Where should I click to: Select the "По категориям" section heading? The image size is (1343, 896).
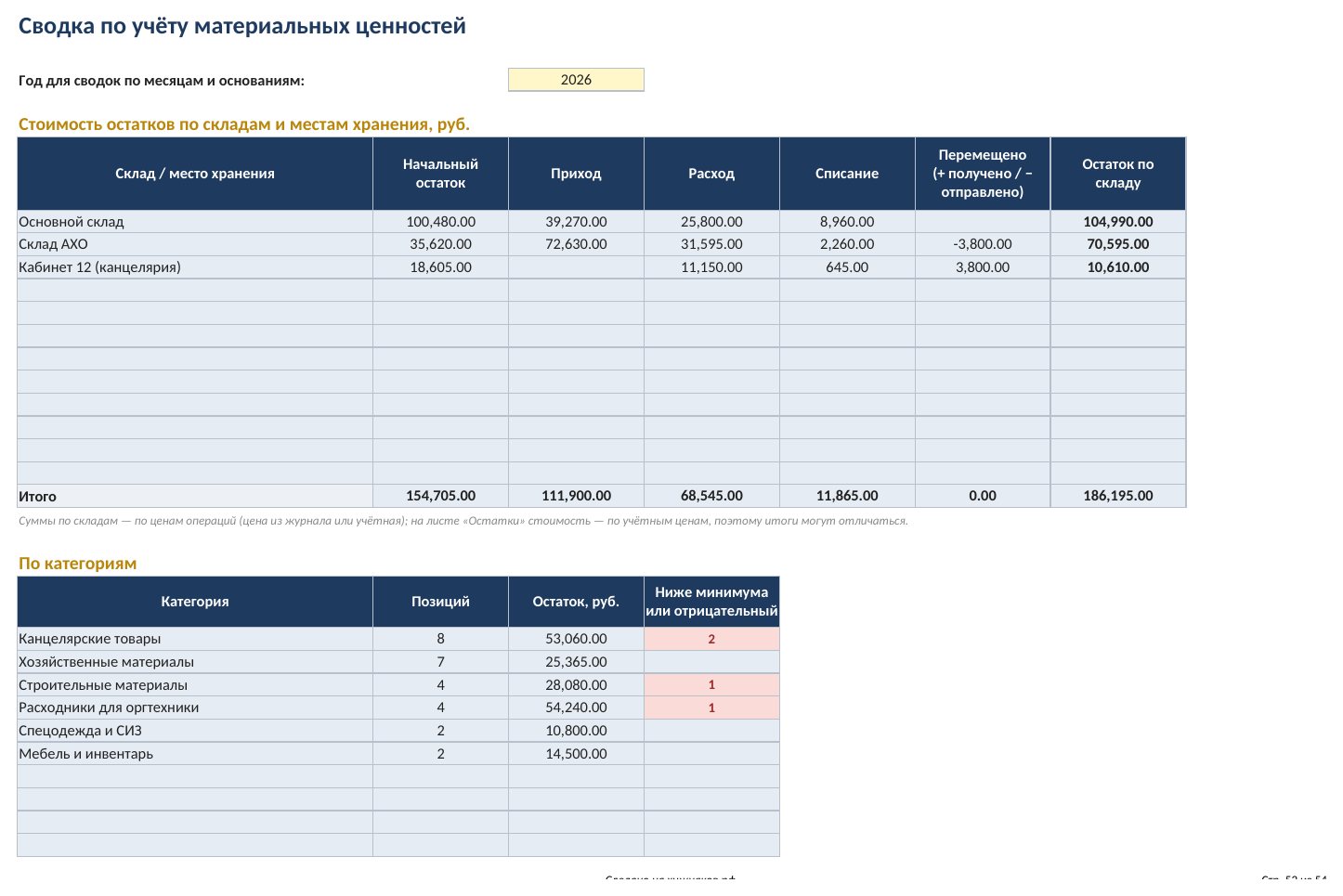[78, 564]
